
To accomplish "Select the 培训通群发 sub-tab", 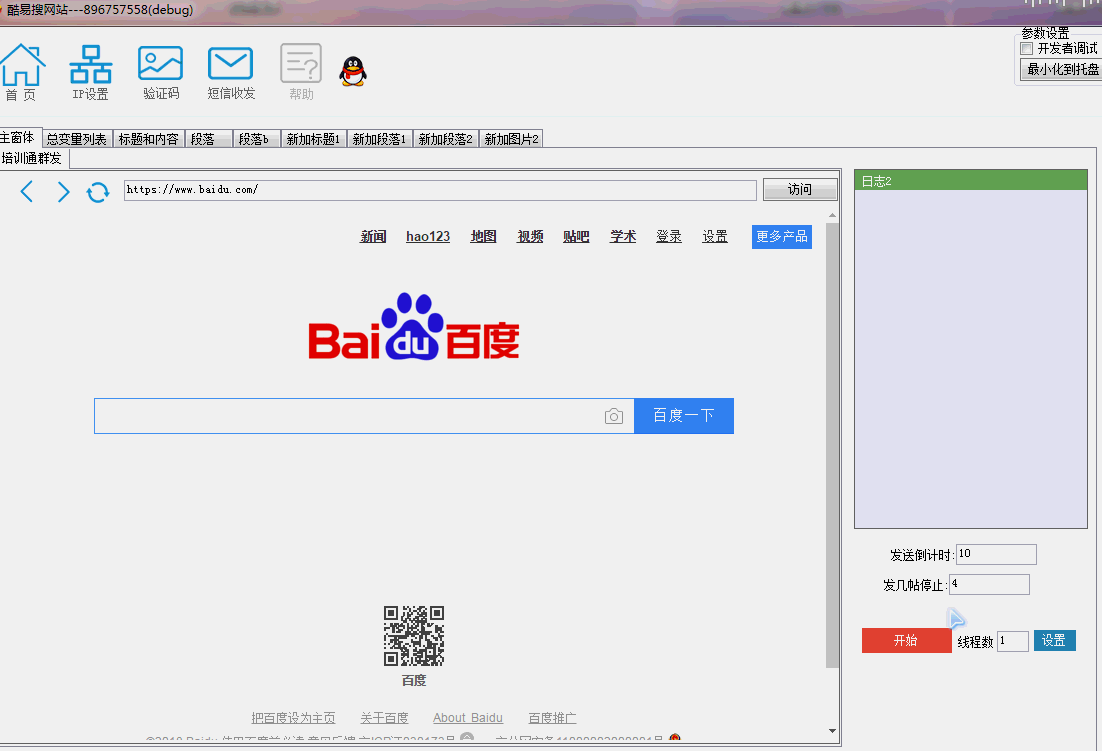I will (33, 158).
